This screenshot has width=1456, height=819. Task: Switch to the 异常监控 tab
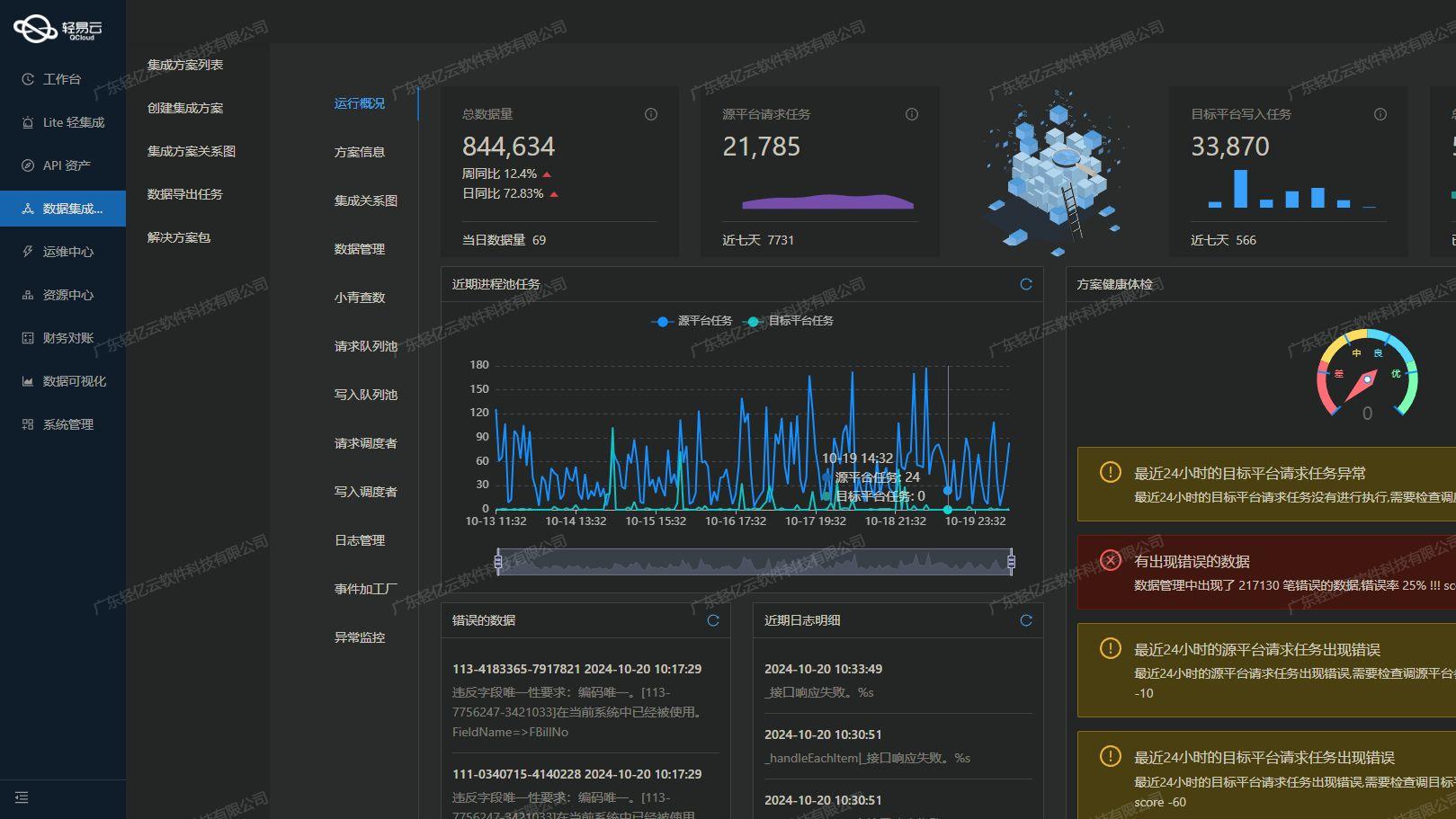[x=361, y=637]
